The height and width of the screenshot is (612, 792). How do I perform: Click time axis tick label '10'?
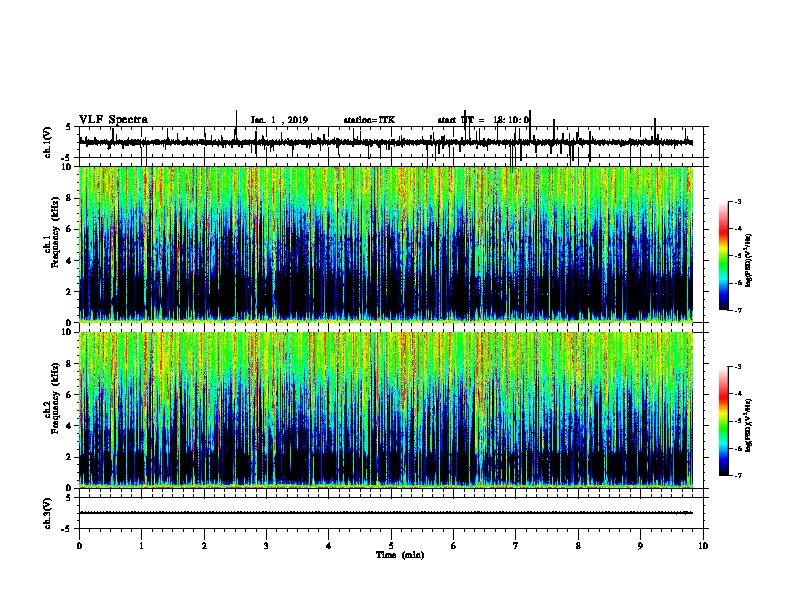(x=703, y=546)
